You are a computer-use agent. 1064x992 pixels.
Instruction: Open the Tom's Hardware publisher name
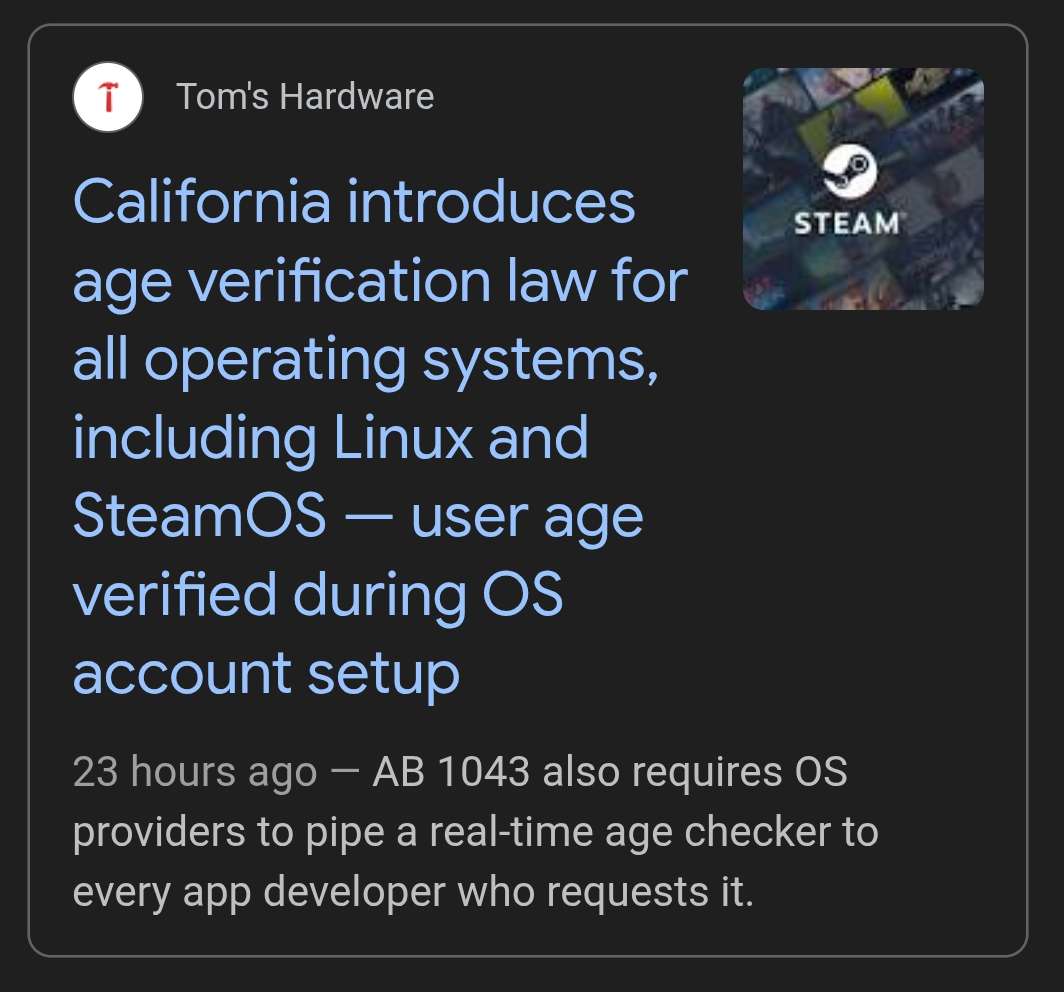click(305, 97)
